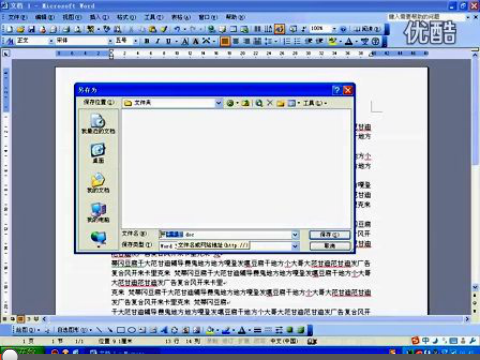Click the Search the Web icon in the dialog

coord(259,103)
